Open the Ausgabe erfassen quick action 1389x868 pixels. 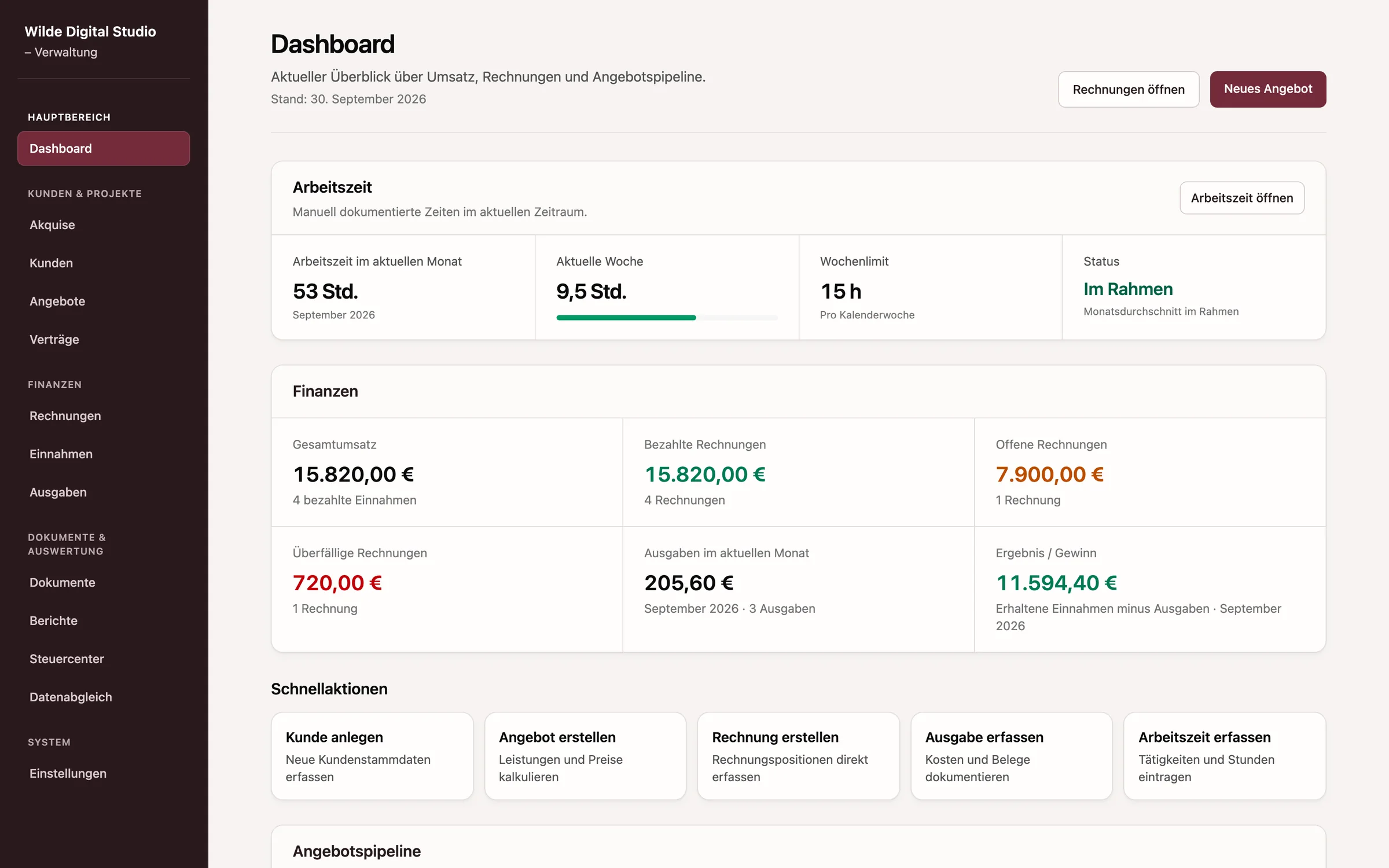point(1011,756)
